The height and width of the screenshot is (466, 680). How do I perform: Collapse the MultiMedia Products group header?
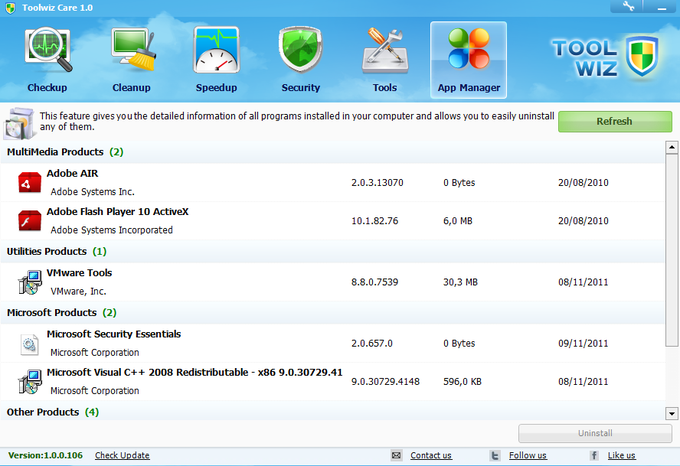click(332, 152)
